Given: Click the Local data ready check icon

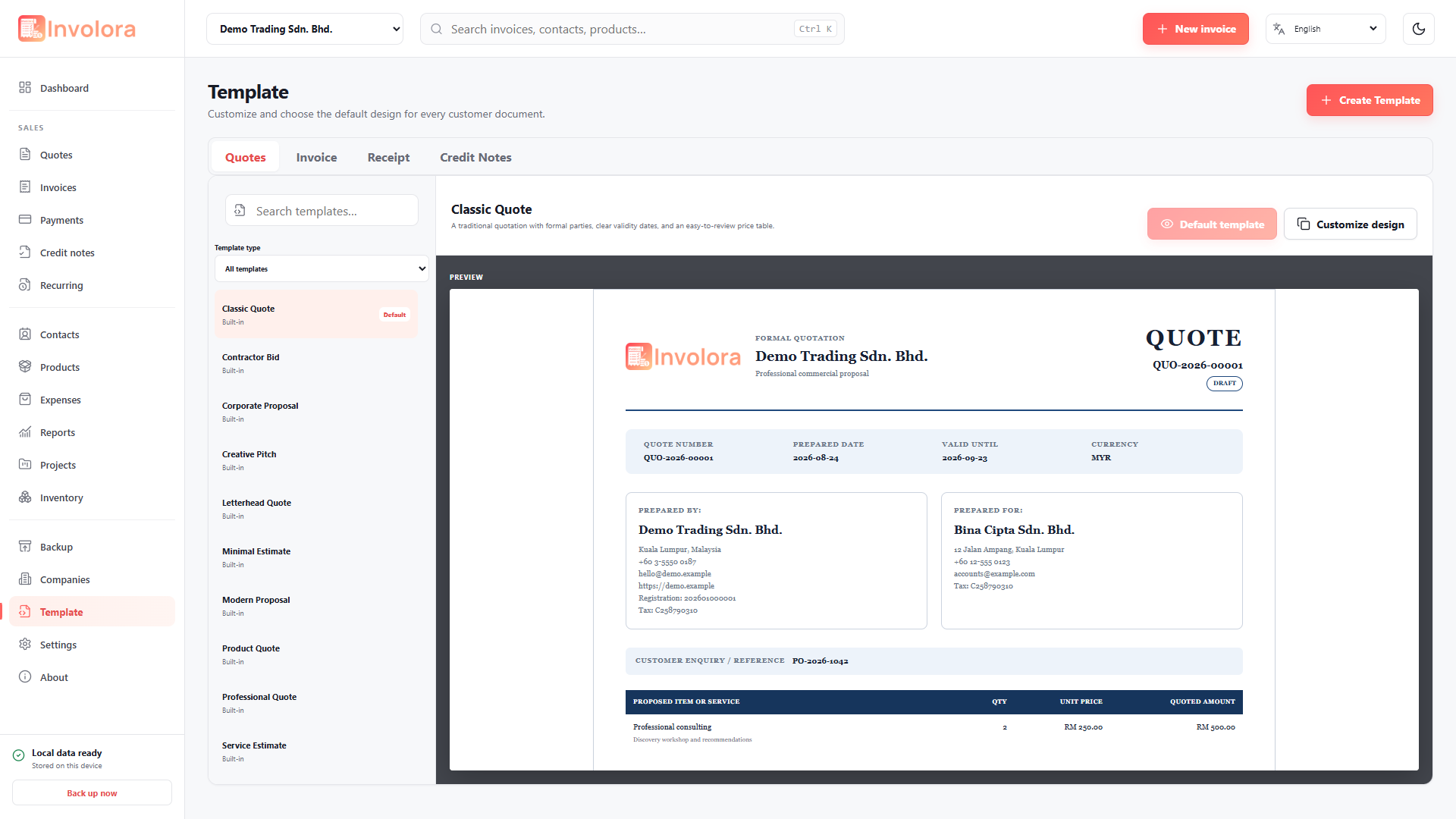Looking at the screenshot, I should click(19, 755).
